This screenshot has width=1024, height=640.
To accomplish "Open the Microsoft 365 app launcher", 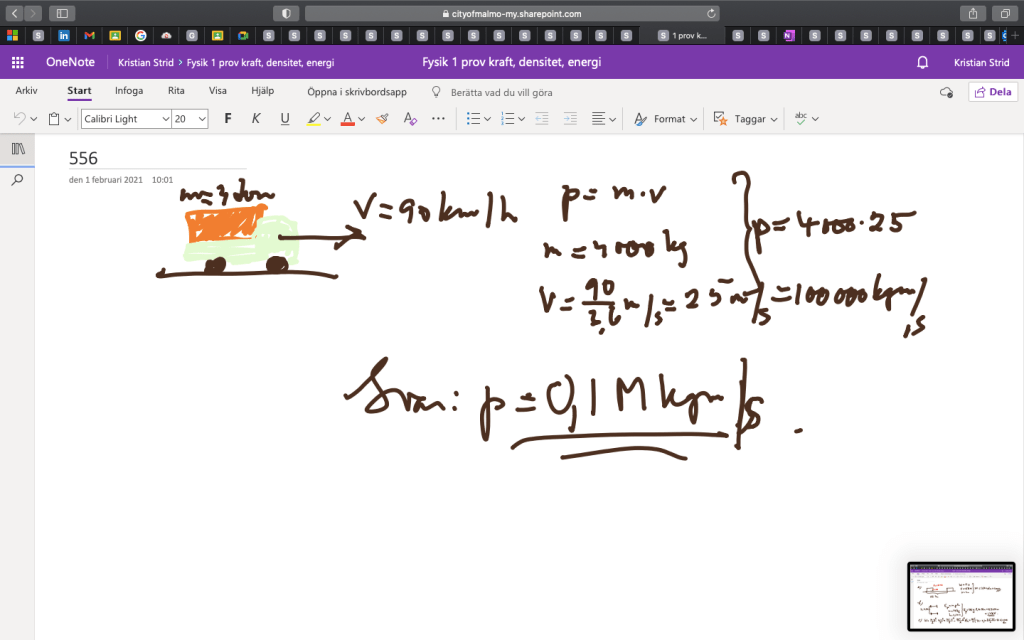I will (17, 62).
